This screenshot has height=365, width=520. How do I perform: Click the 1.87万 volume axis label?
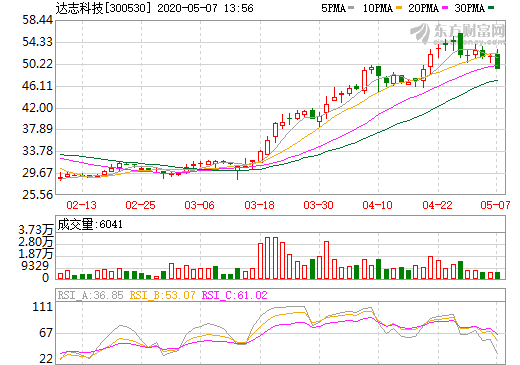[x=36, y=254]
